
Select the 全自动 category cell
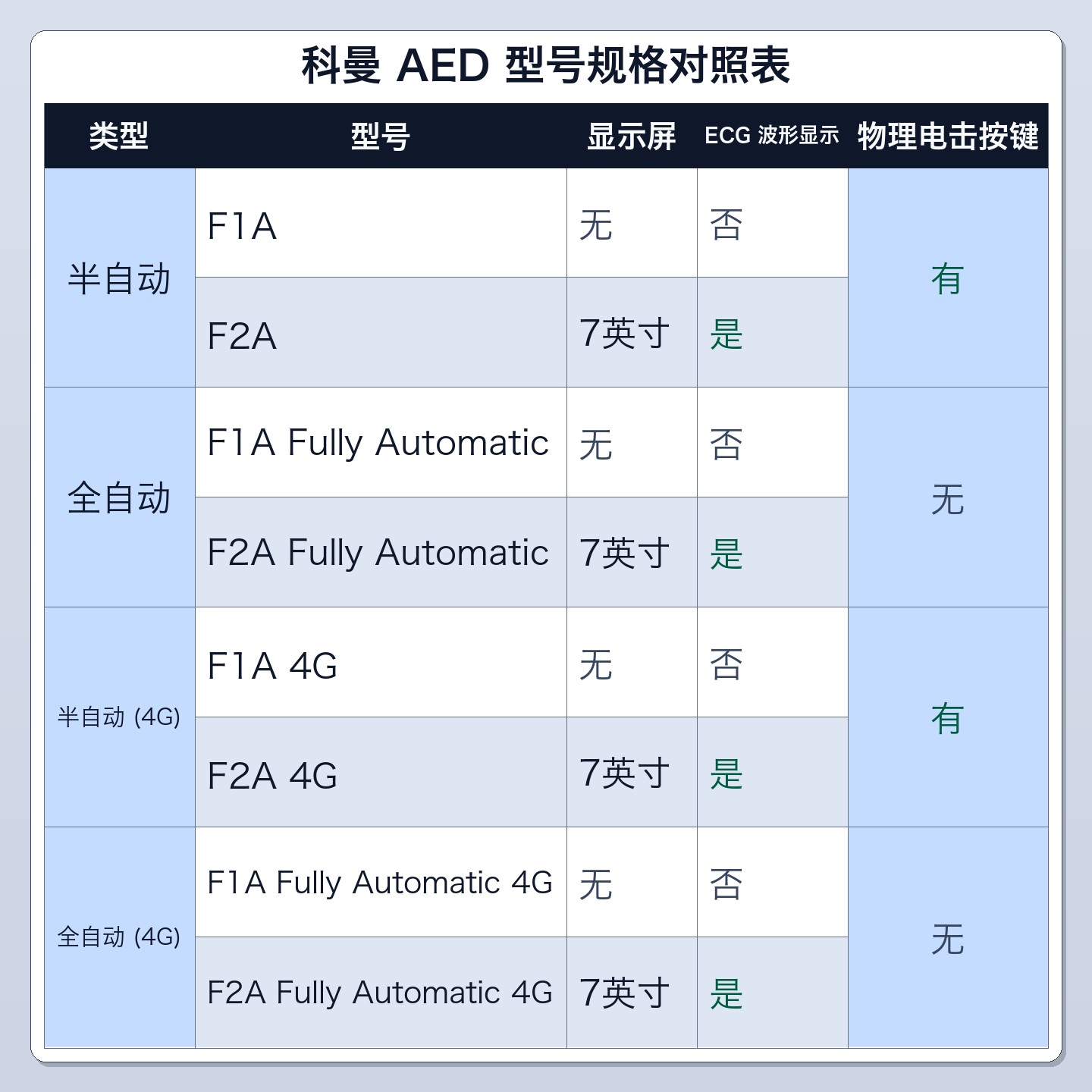tap(120, 497)
